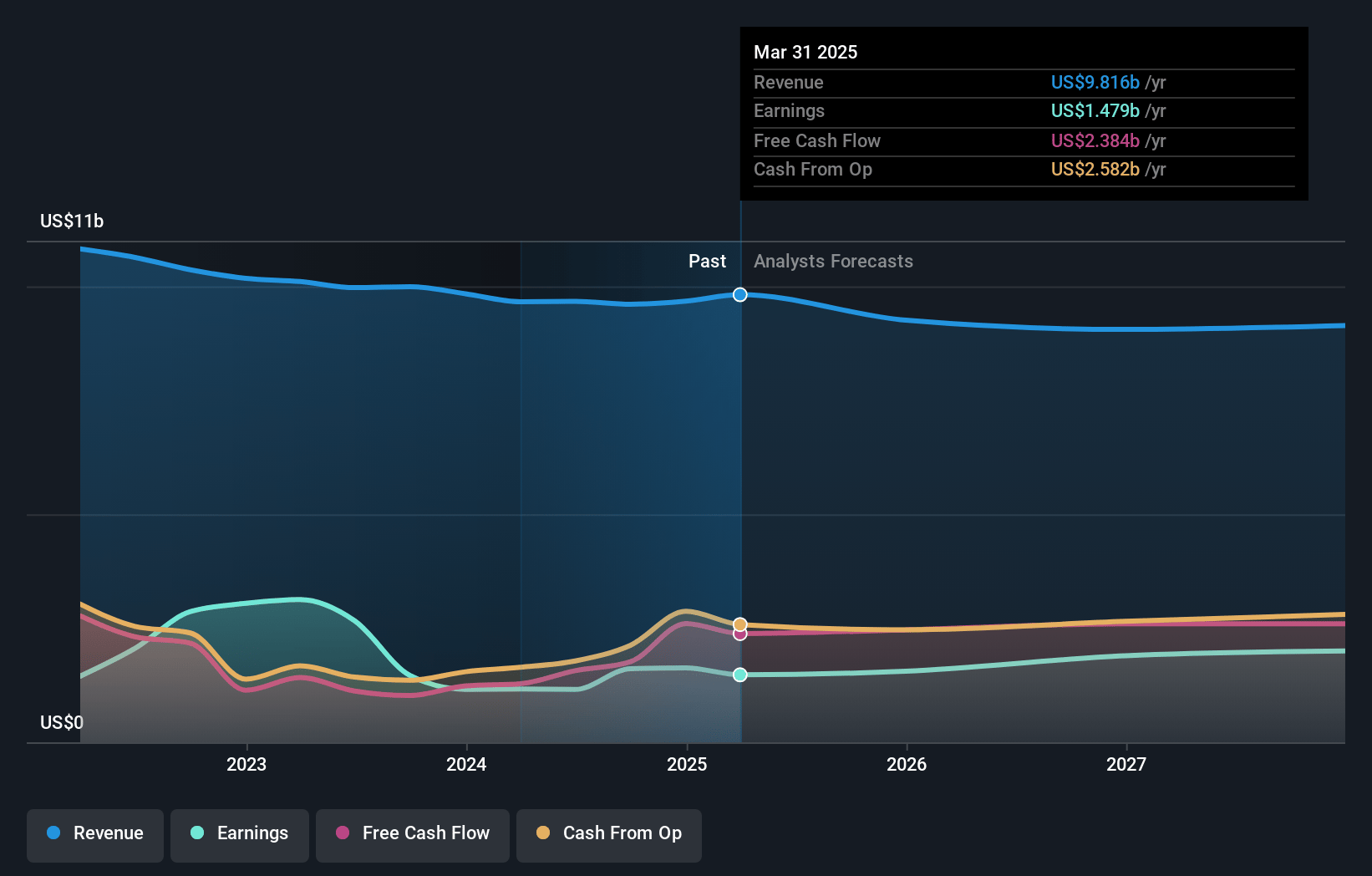The height and width of the screenshot is (876, 1372).
Task: Toggle the Cash From Op legend button
Action: tap(609, 835)
